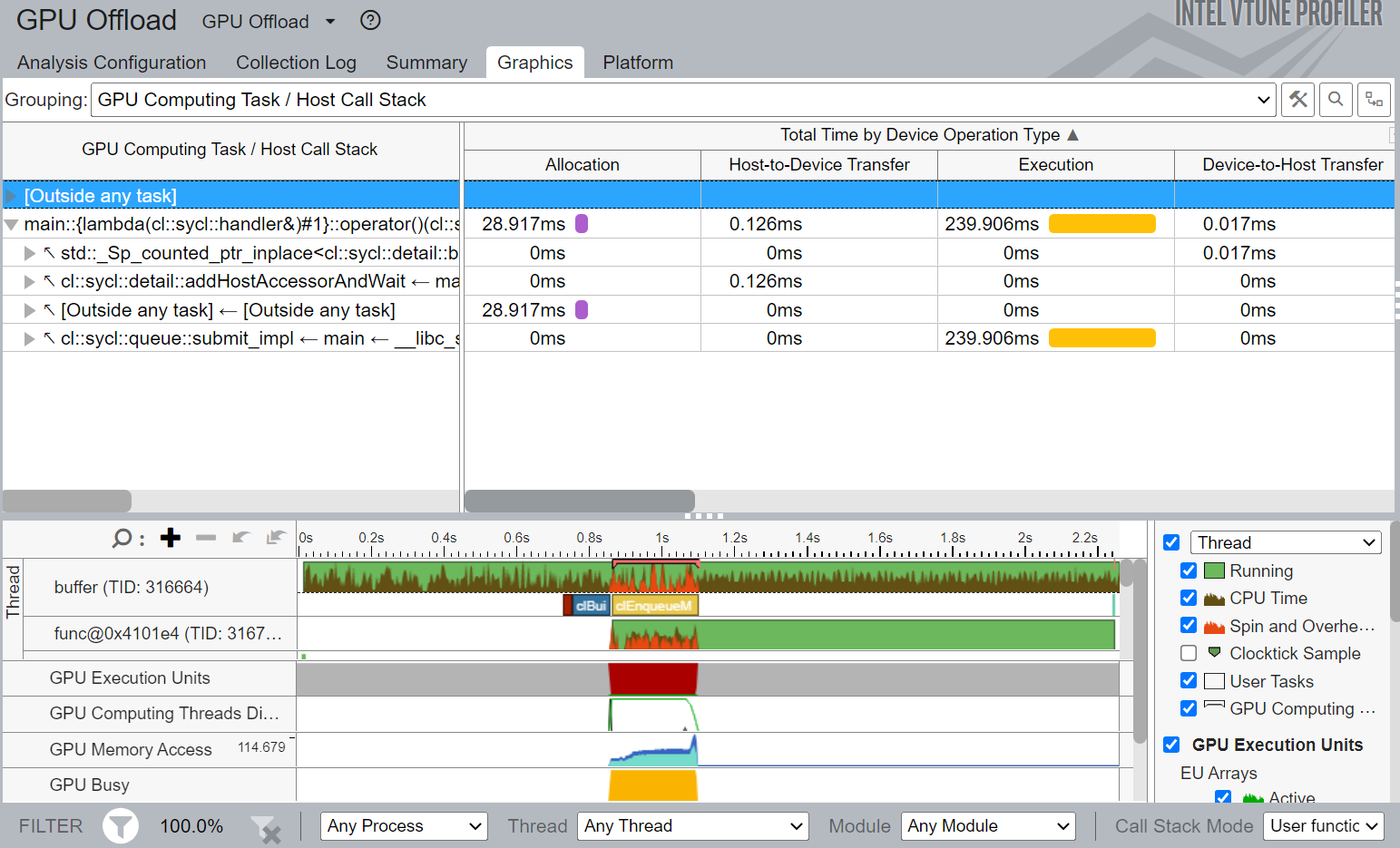Open the Any Thread filter dropdown
1400x848 pixels.
tap(692, 826)
